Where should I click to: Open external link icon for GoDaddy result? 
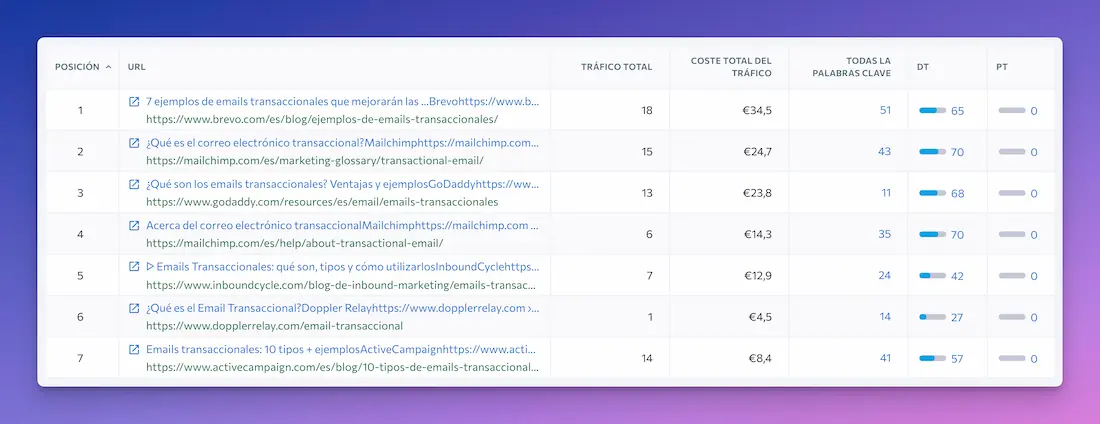pyautogui.click(x=134, y=184)
